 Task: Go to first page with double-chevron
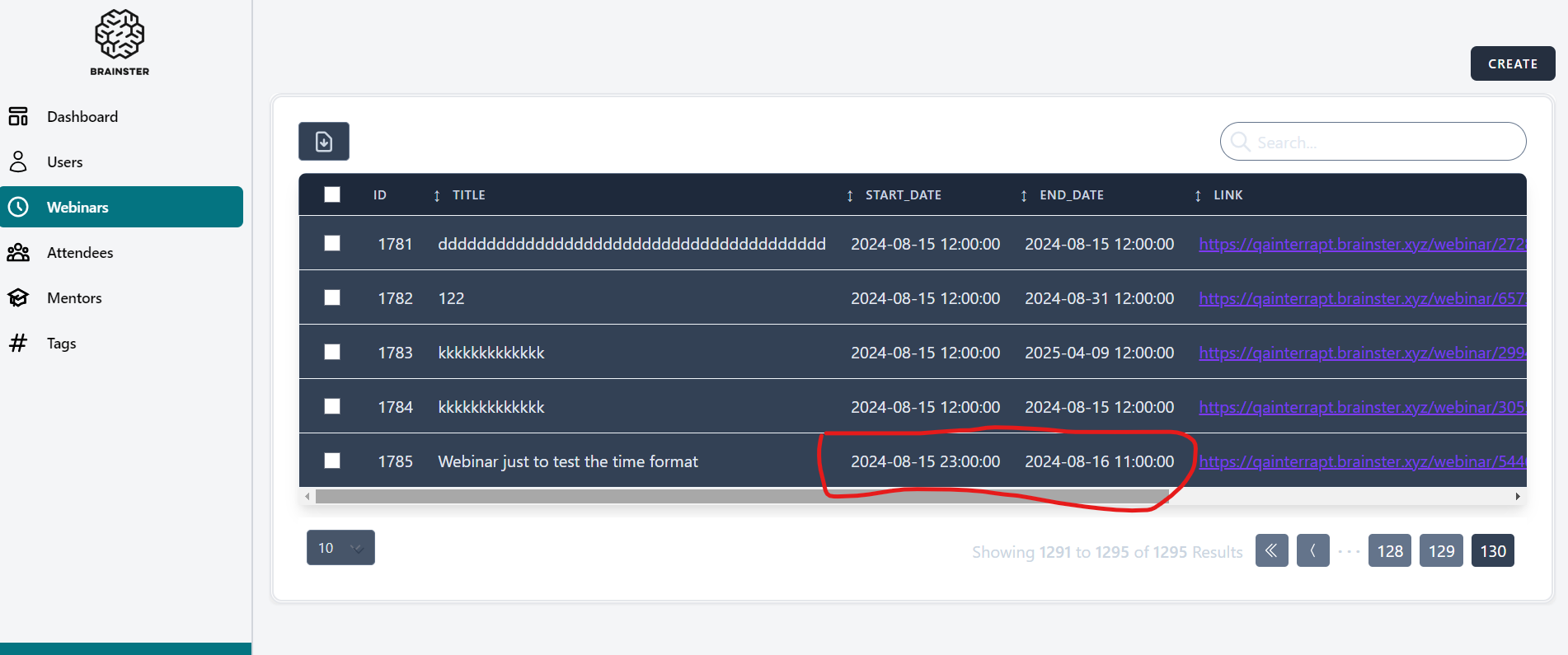click(1271, 551)
